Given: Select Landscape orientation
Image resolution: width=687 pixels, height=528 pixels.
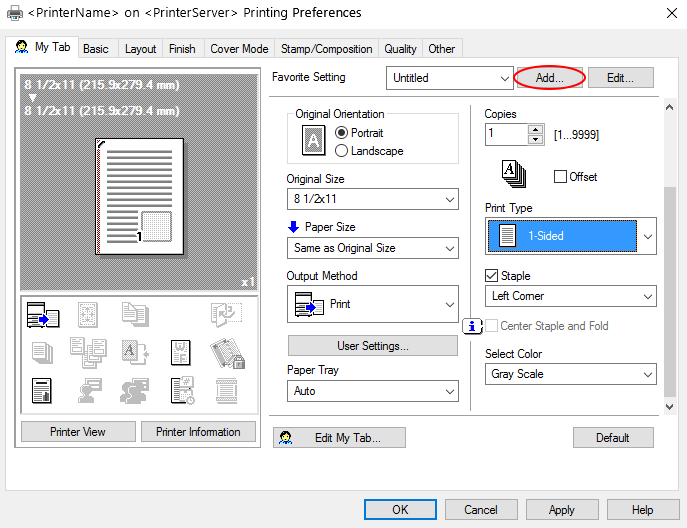Looking at the screenshot, I should (341, 151).
